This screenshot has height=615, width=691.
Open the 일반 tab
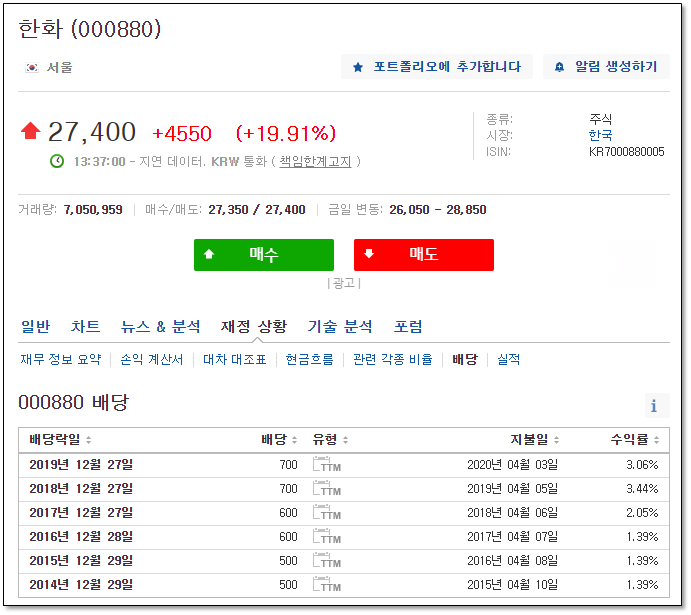[x=36, y=326]
